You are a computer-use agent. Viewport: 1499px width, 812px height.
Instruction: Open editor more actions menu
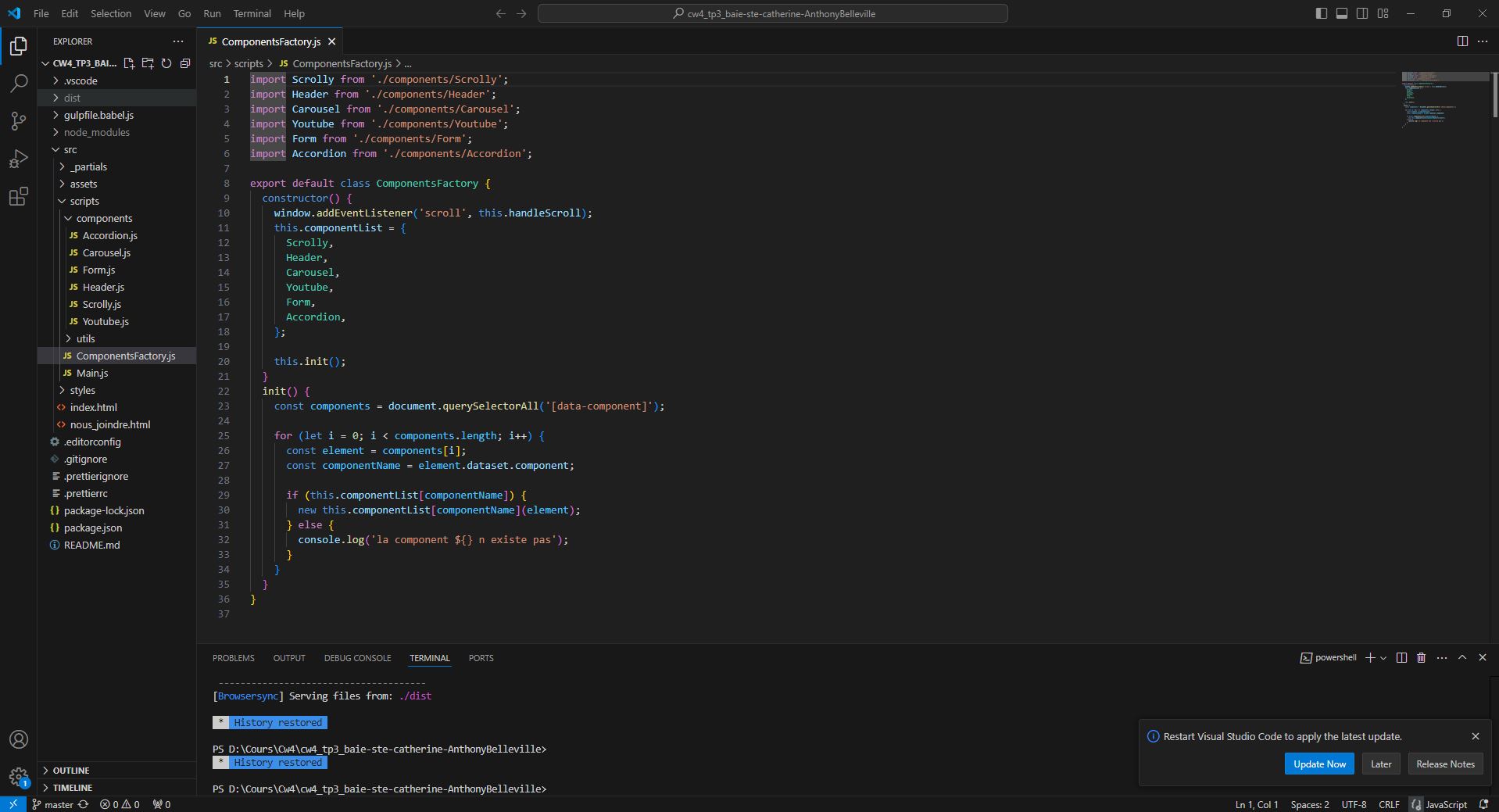[x=1483, y=41]
